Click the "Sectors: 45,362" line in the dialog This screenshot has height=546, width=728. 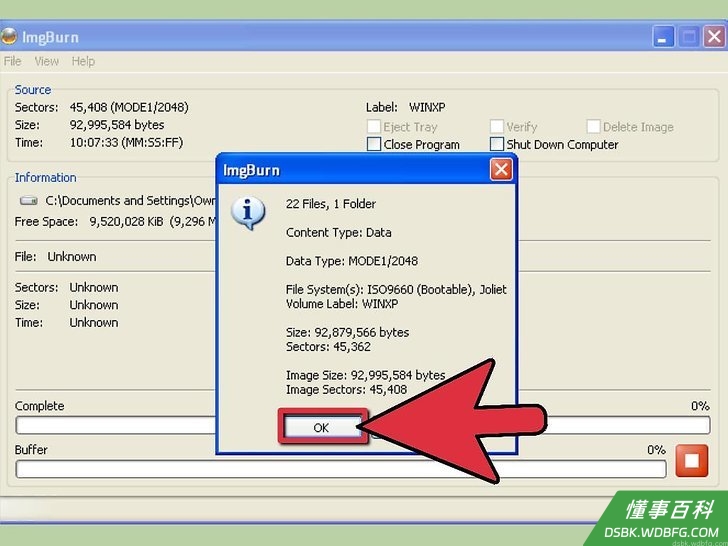328,347
